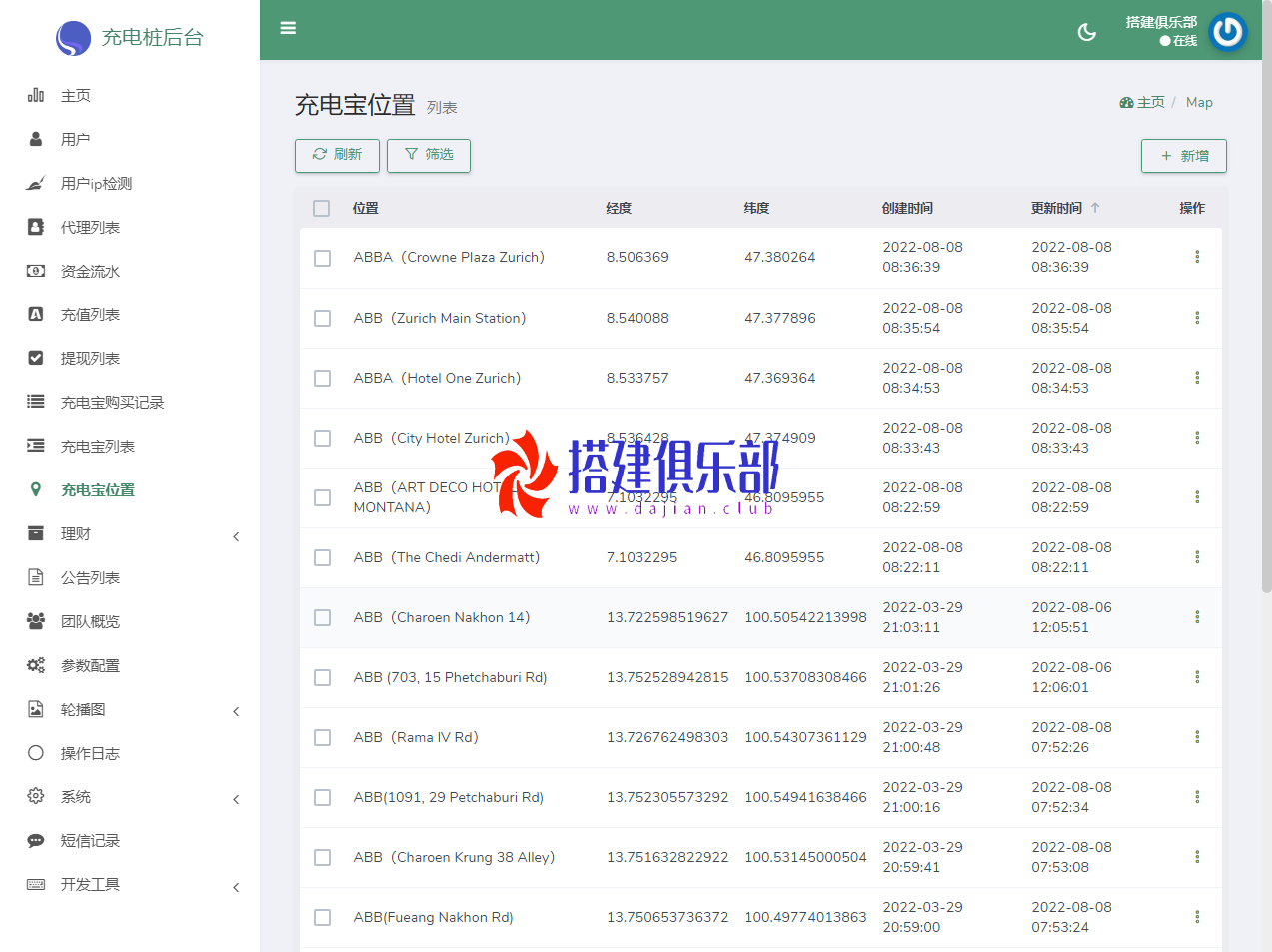Viewport: 1272px width, 952px height.
Task: Open actions menu for The Chedi Andermatt row
Action: tap(1197, 557)
